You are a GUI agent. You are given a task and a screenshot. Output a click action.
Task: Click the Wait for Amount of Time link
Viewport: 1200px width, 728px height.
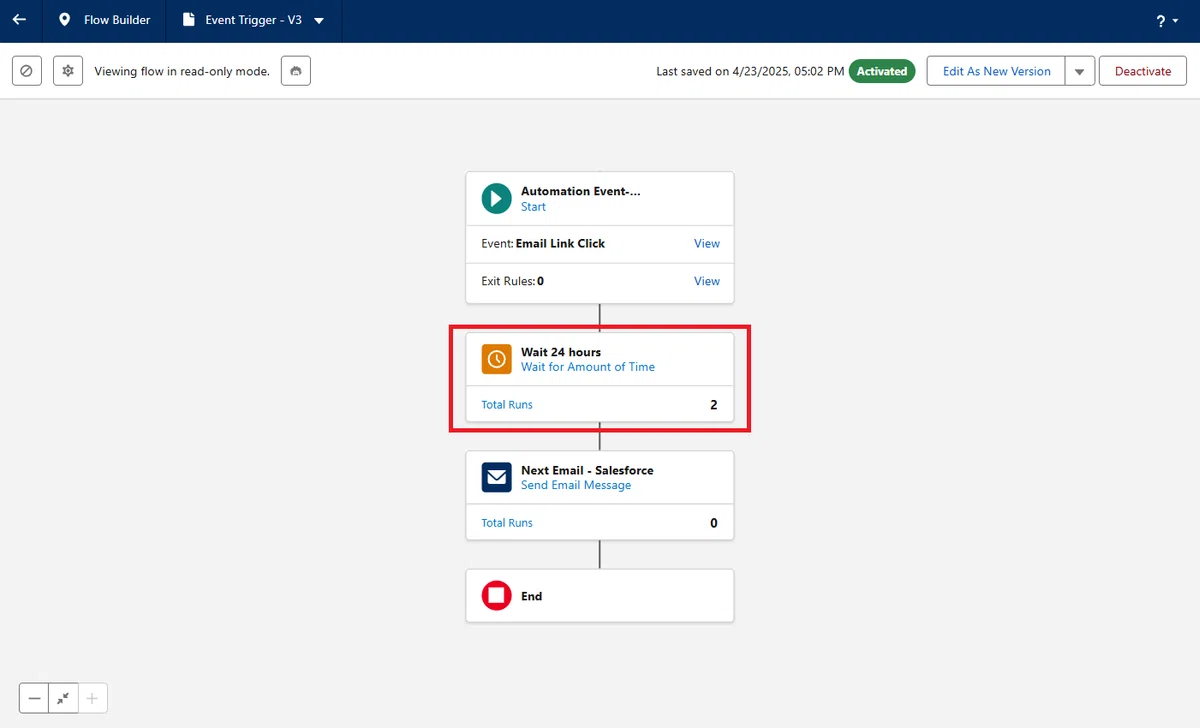[588, 367]
